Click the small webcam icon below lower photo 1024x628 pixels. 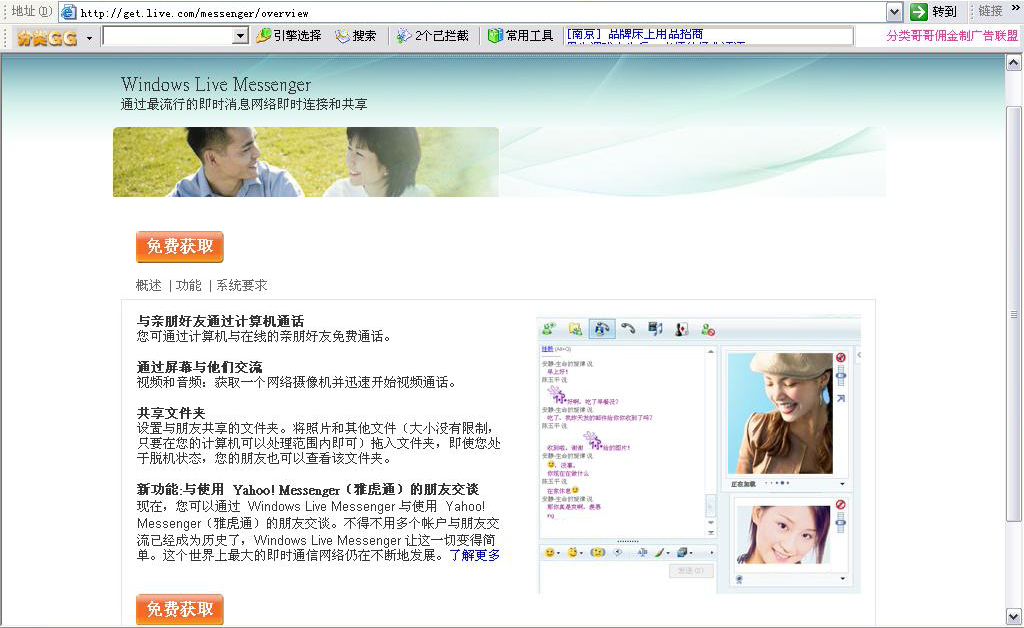point(739,579)
